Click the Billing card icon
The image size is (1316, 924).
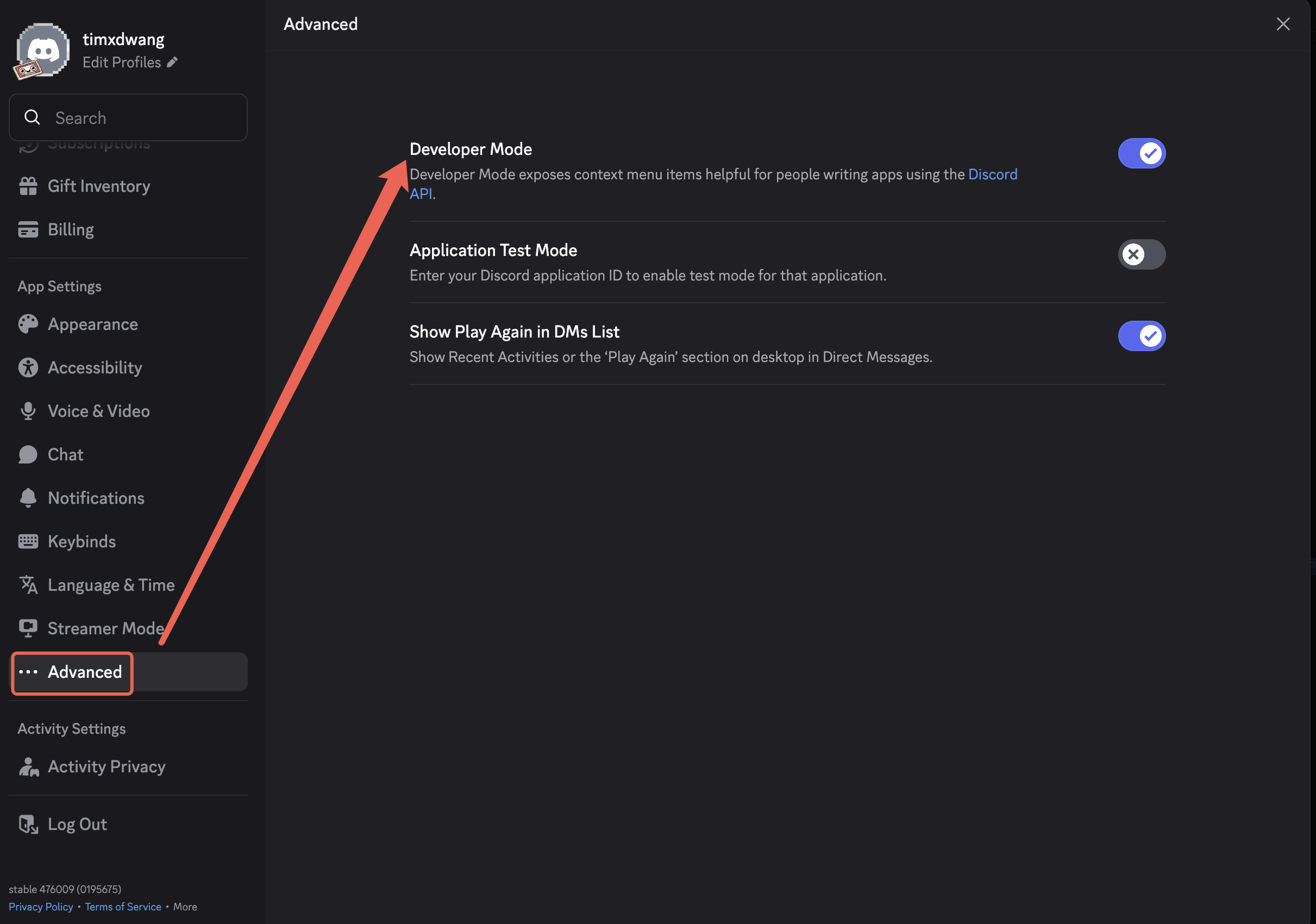click(28, 229)
